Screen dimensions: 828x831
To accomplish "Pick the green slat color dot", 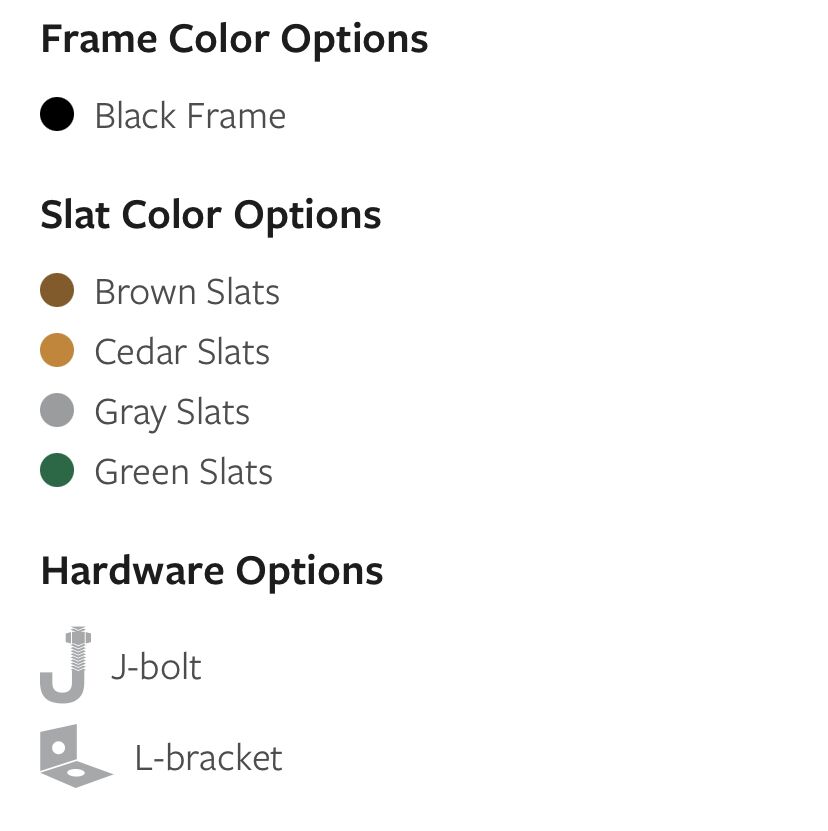I will point(57,471).
